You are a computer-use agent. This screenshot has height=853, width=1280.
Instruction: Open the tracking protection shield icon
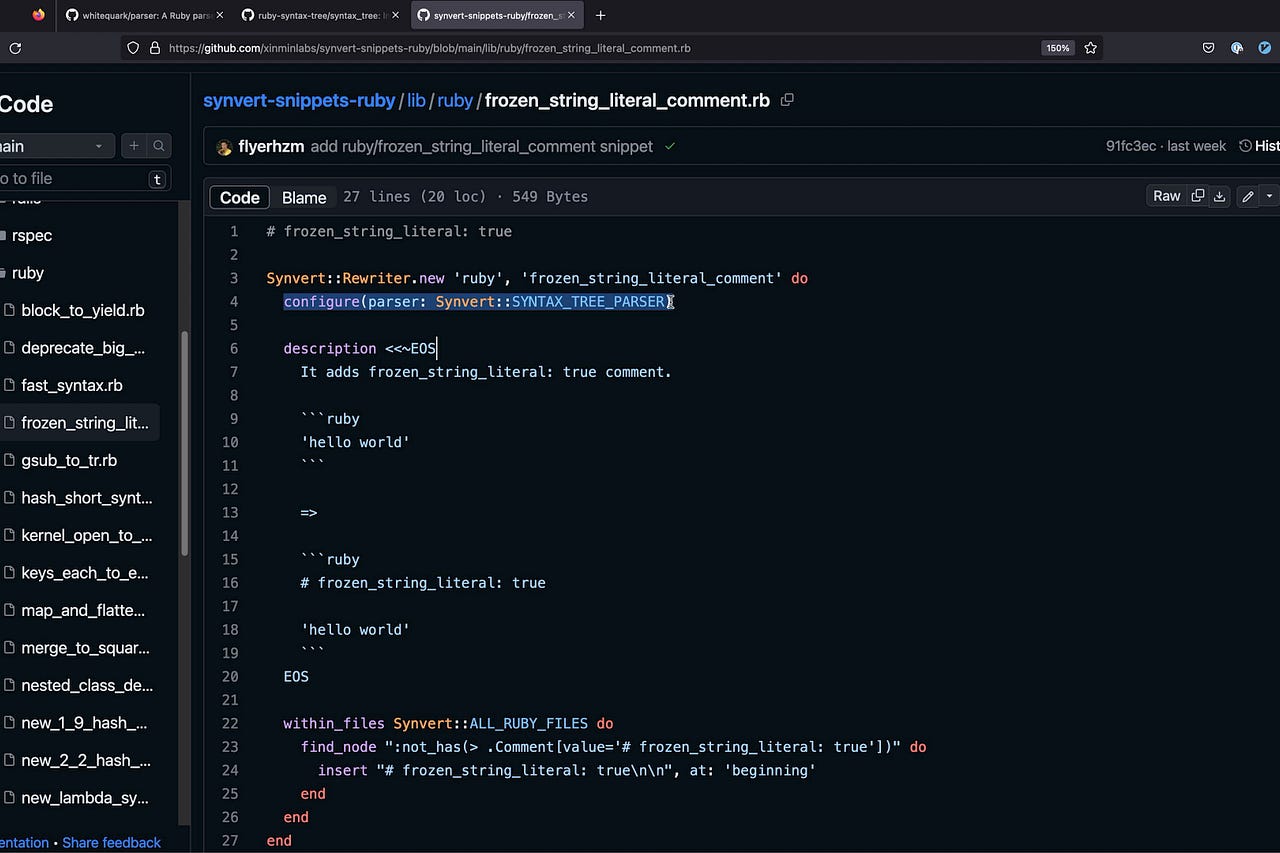[x=133, y=47]
